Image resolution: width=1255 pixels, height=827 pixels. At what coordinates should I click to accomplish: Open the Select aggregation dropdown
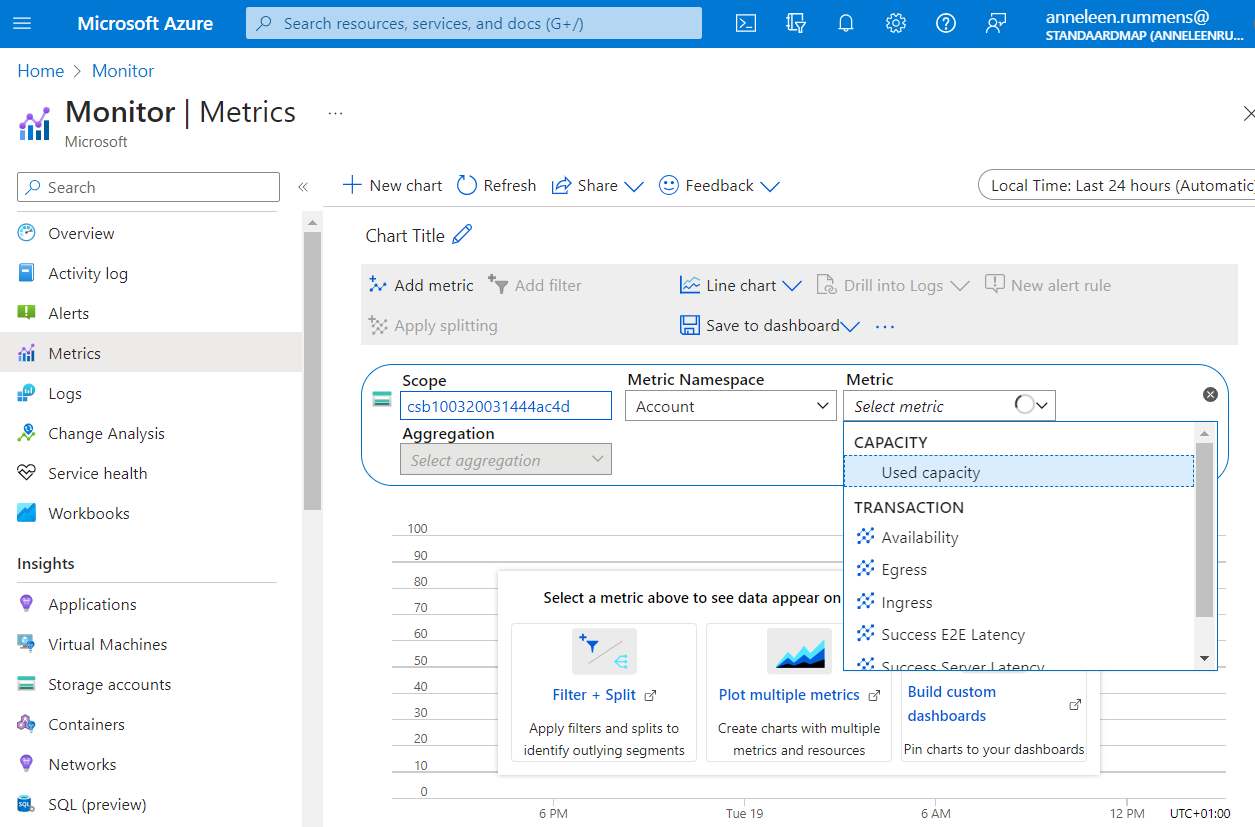[506, 460]
